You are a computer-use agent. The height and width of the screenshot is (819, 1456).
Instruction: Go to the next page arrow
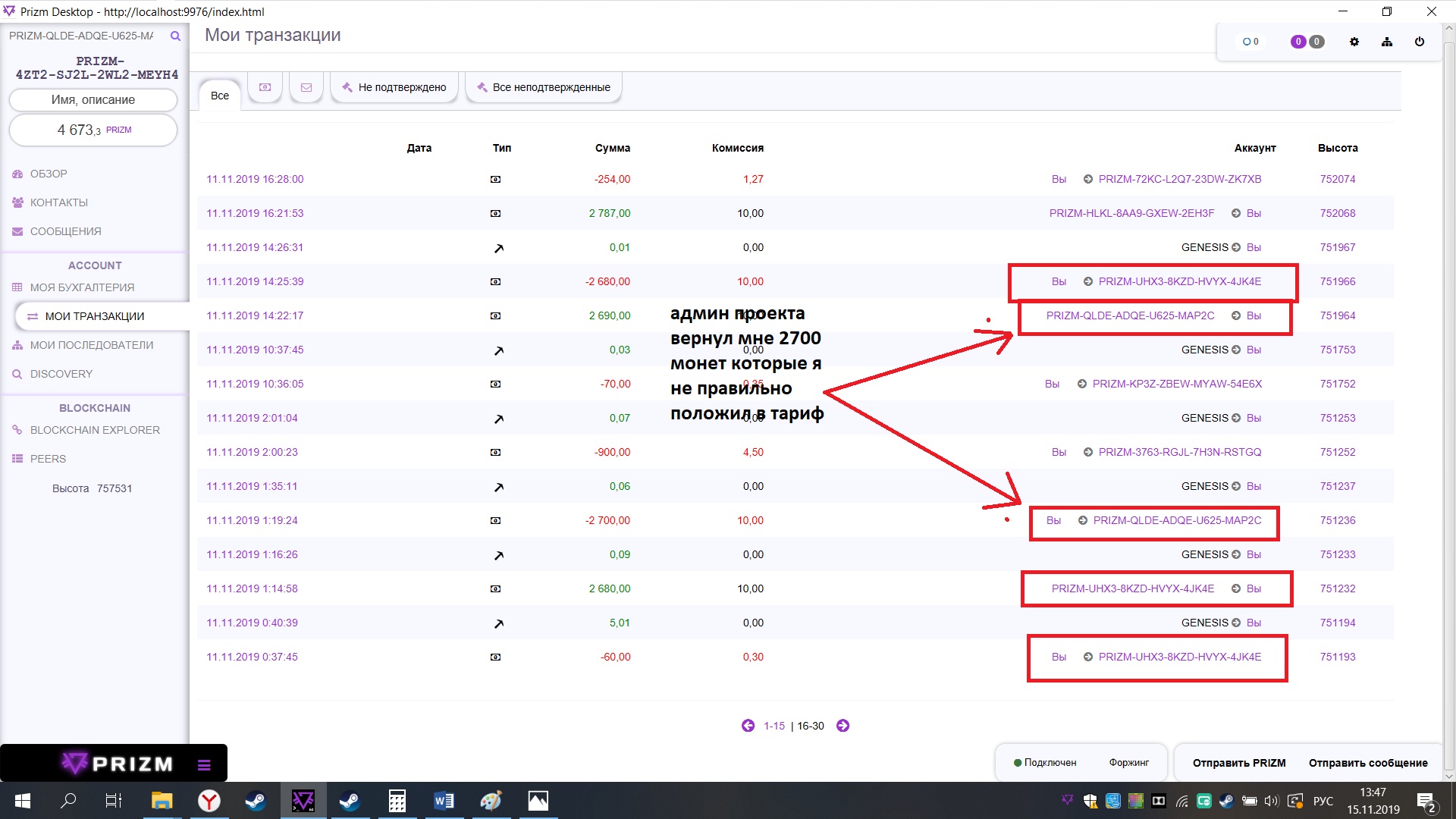point(843,726)
